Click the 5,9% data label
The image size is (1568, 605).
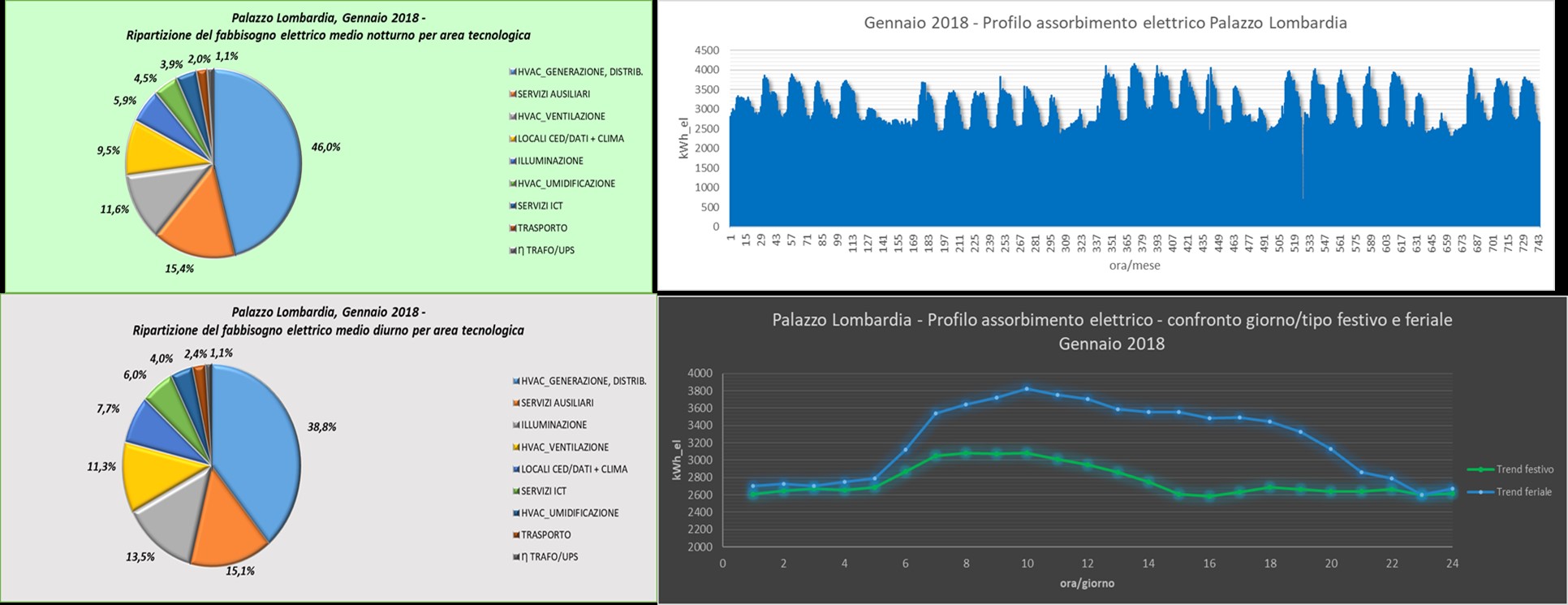[x=124, y=101]
